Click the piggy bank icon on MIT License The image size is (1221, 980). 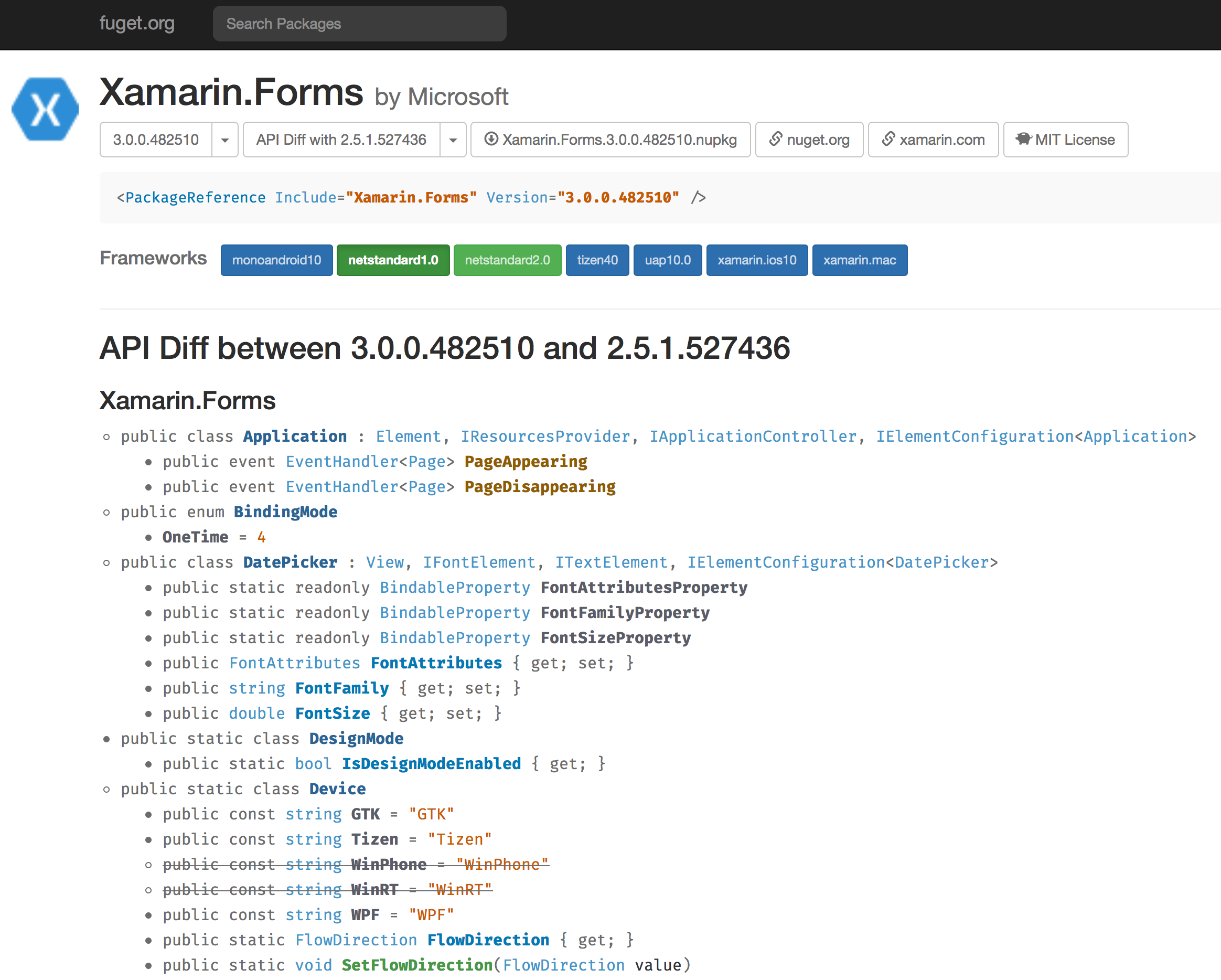1023,139
